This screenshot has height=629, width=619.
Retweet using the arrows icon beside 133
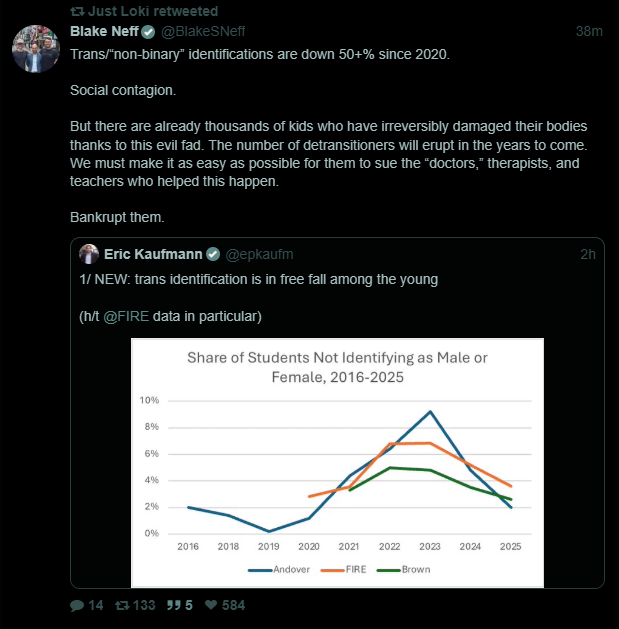point(122,605)
